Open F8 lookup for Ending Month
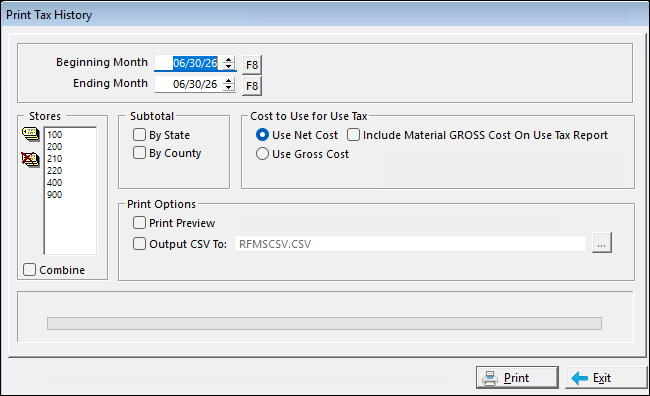 click(252, 86)
